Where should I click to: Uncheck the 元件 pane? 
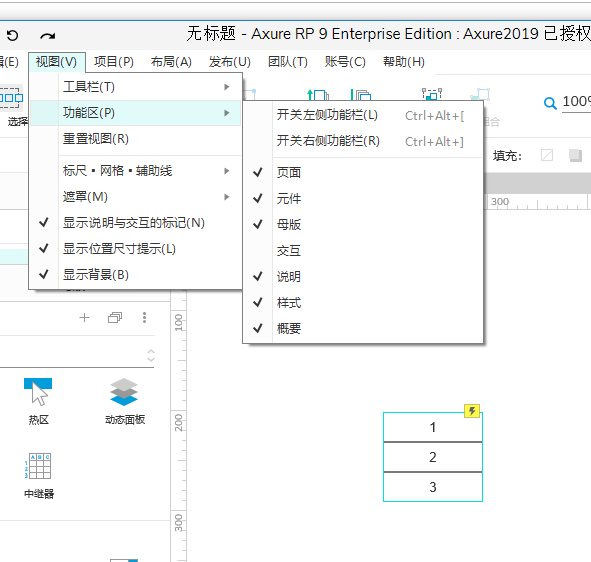point(363,198)
